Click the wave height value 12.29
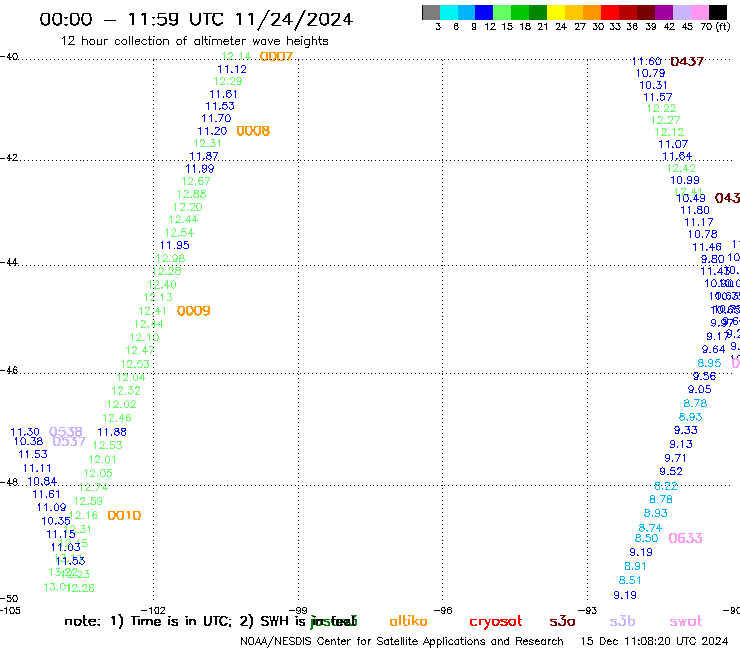Screen dimensions: 740x650 pos(227,81)
